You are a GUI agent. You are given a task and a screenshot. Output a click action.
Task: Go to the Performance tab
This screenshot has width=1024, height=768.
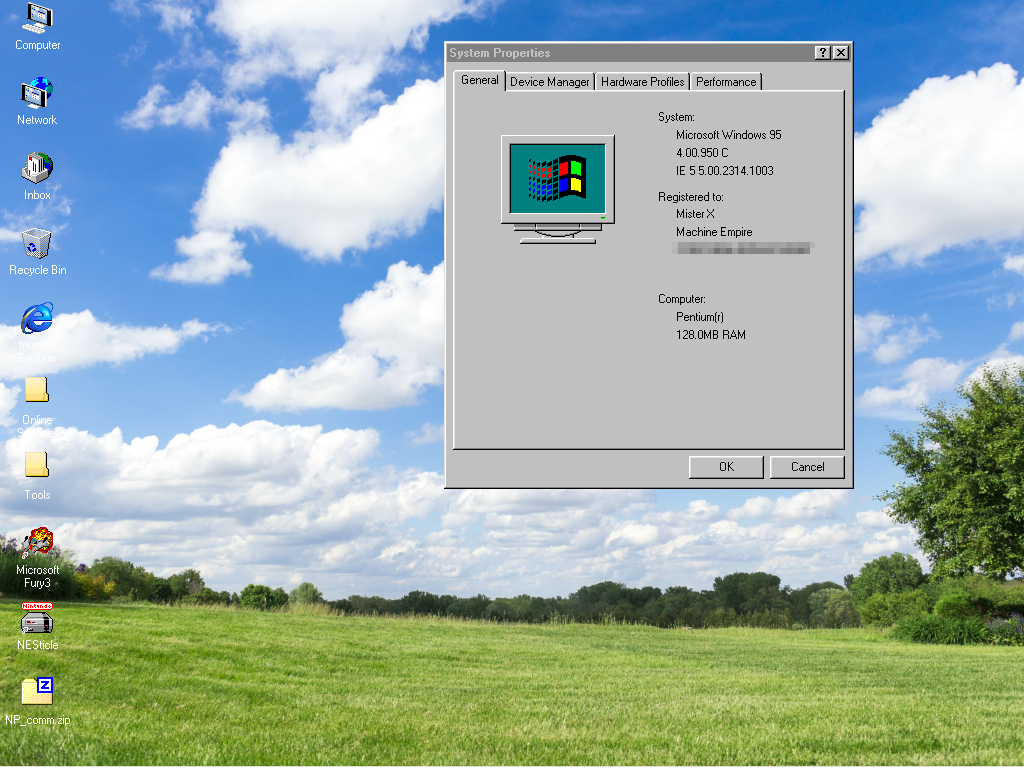coord(725,82)
